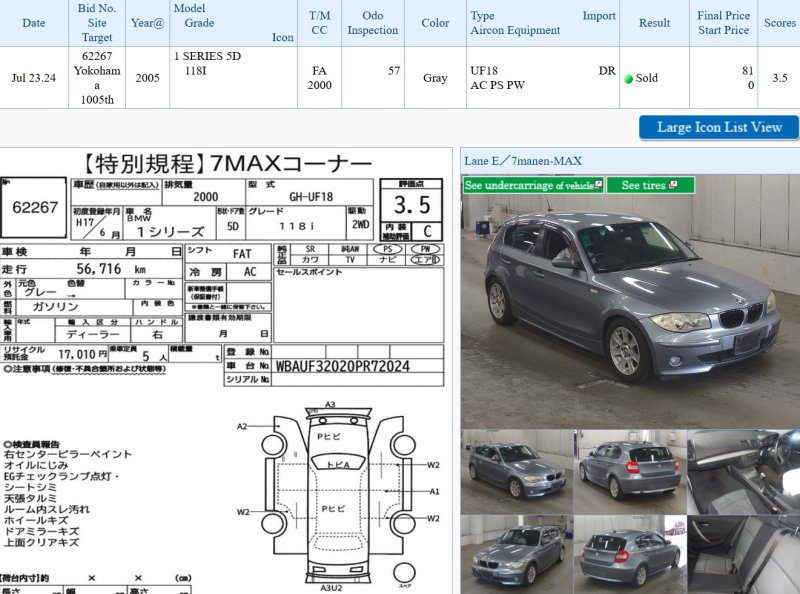
Task: Select the rear-view thumbnail in the top row
Action: tap(629, 472)
